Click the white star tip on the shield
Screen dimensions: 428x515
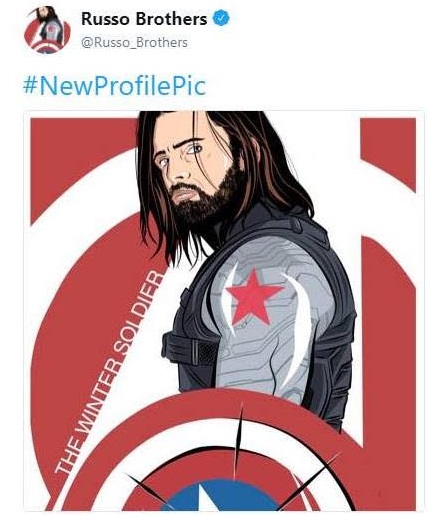[206, 497]
